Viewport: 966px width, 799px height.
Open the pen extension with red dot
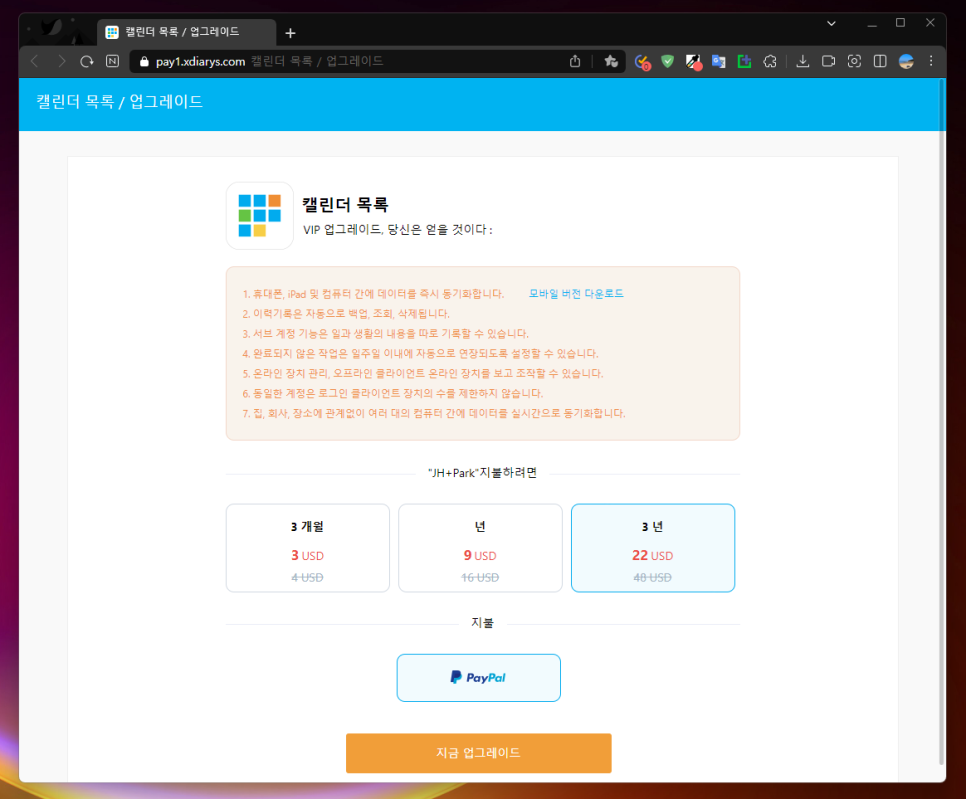[x=693, y=62]
